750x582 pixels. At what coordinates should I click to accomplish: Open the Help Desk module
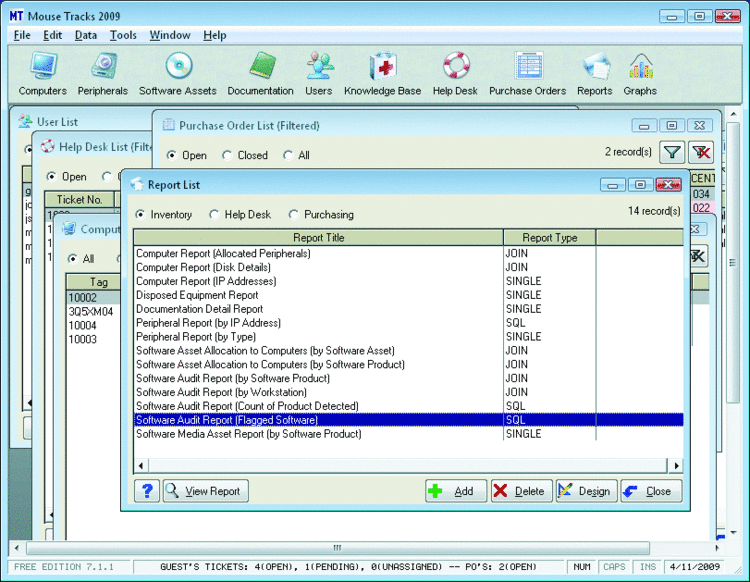click(455, 74)
